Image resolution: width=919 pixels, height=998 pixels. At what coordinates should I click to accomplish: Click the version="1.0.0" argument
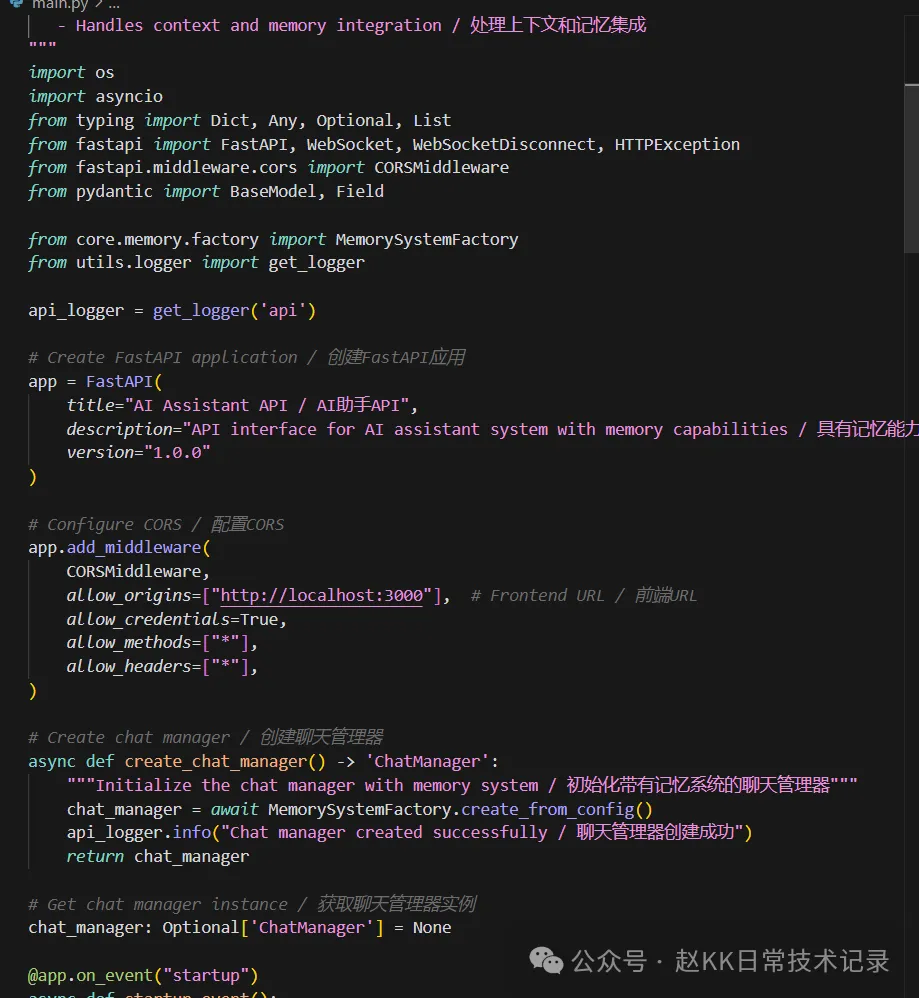click(138, 453)
